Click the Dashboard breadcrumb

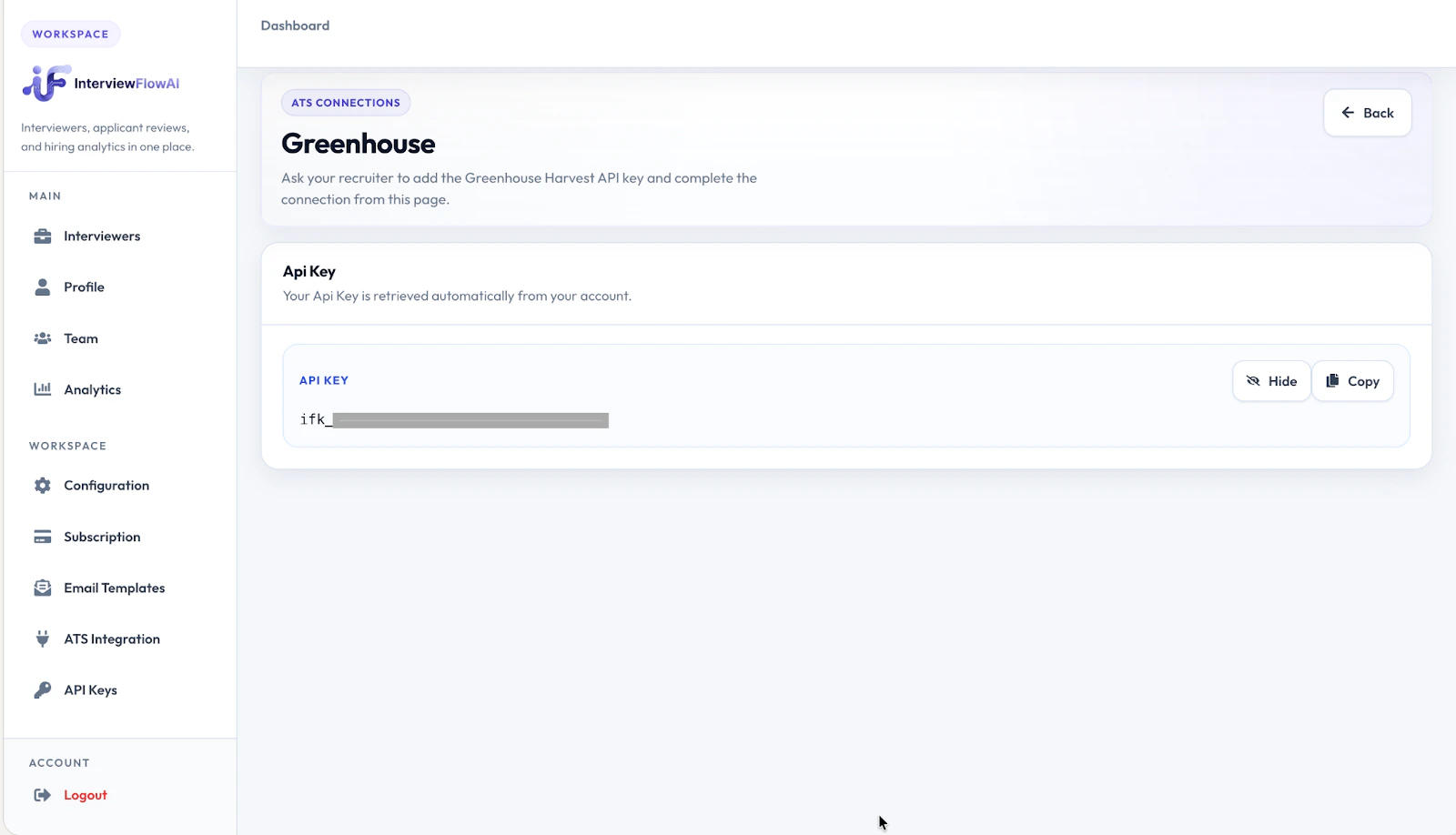pyautogui.click(x=295, y=25)
